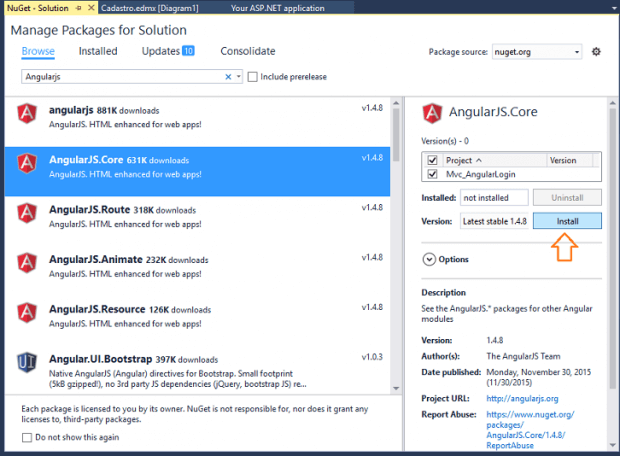Screen dimensions: 620x456
Task: Toggle the Mvc_AngularLogin project checkbox
Action: click(432, 174)
